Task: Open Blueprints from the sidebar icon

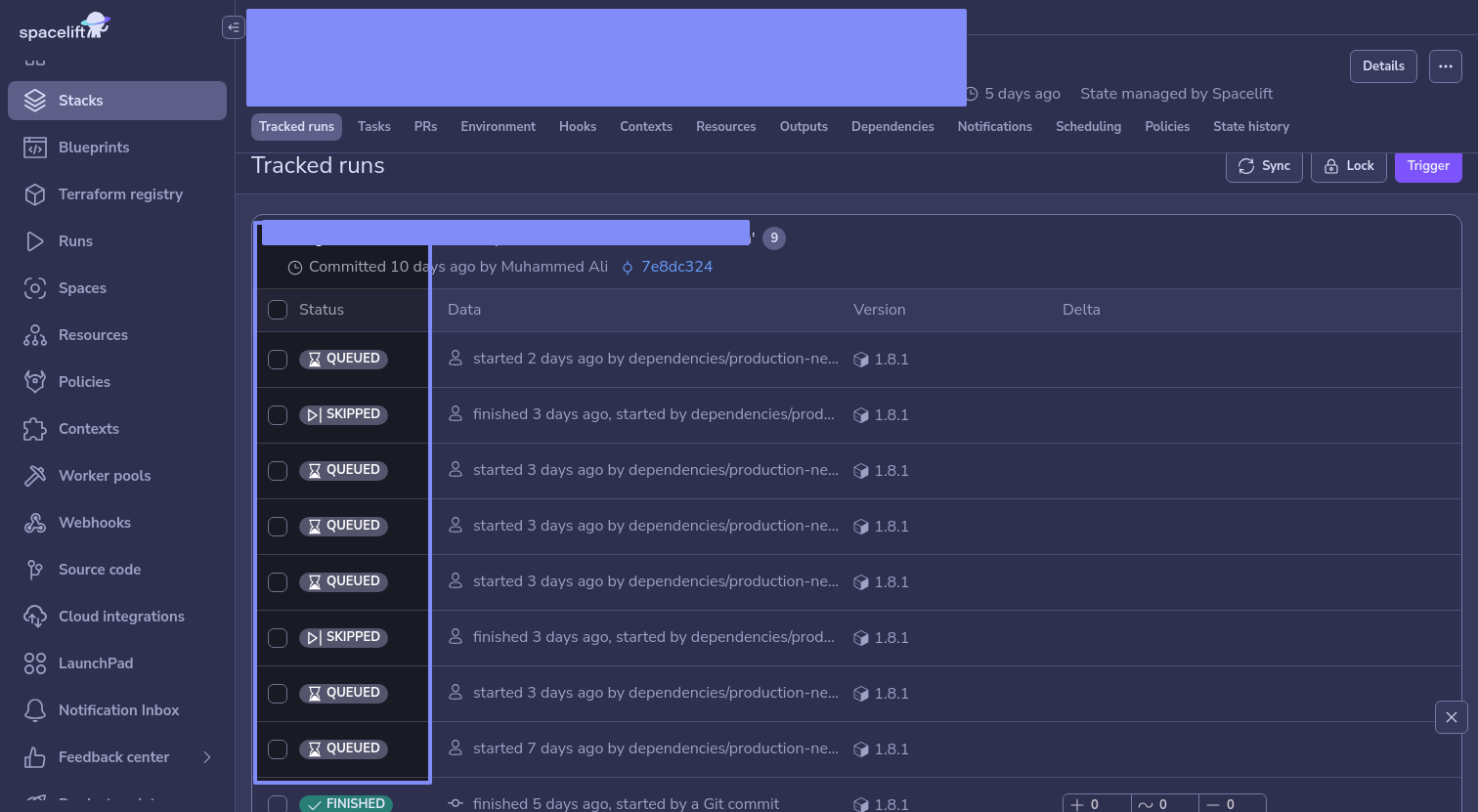Action: (x=35, y=148)
